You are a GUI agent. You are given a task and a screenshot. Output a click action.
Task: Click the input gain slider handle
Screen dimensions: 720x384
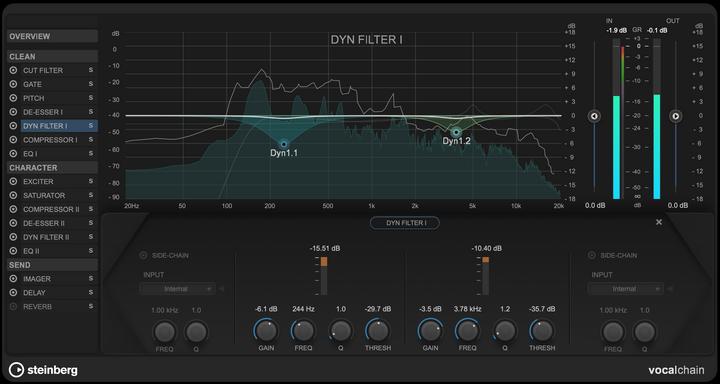click(x=594, y=117)
